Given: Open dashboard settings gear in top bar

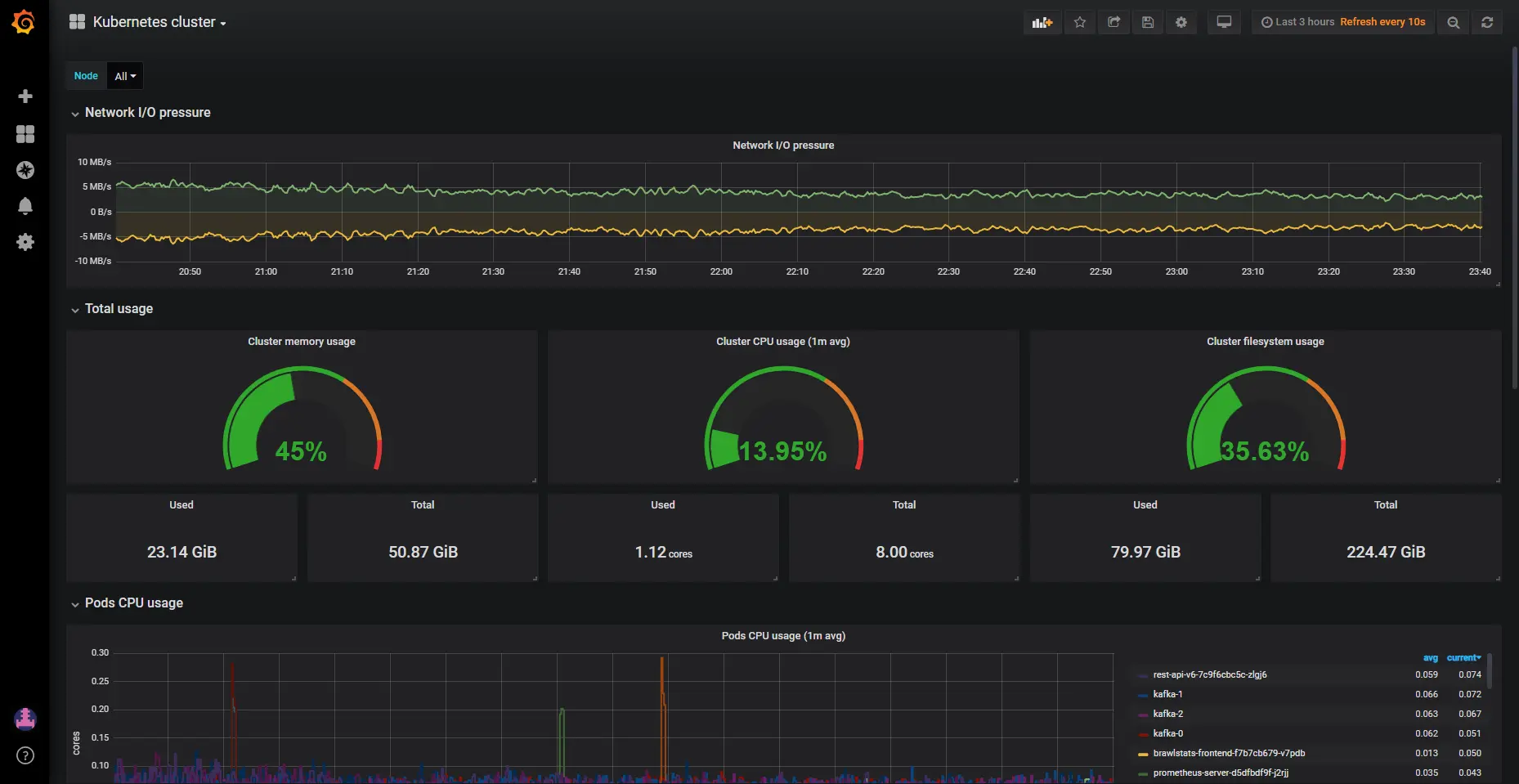Looking at the screenshot, I should (x=1181, y=22).
